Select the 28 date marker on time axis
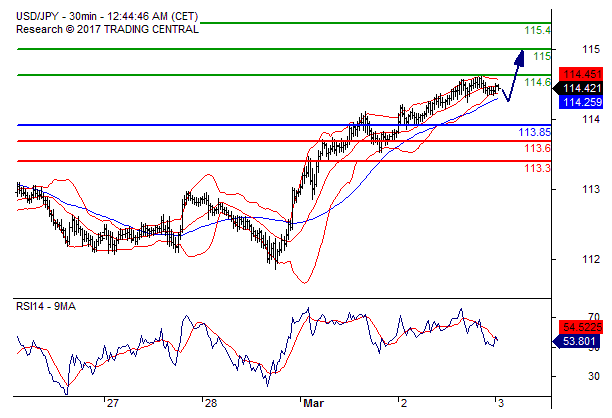Image resolution: width=612 pixels, height=418 pixels. [x=209, y=405]
